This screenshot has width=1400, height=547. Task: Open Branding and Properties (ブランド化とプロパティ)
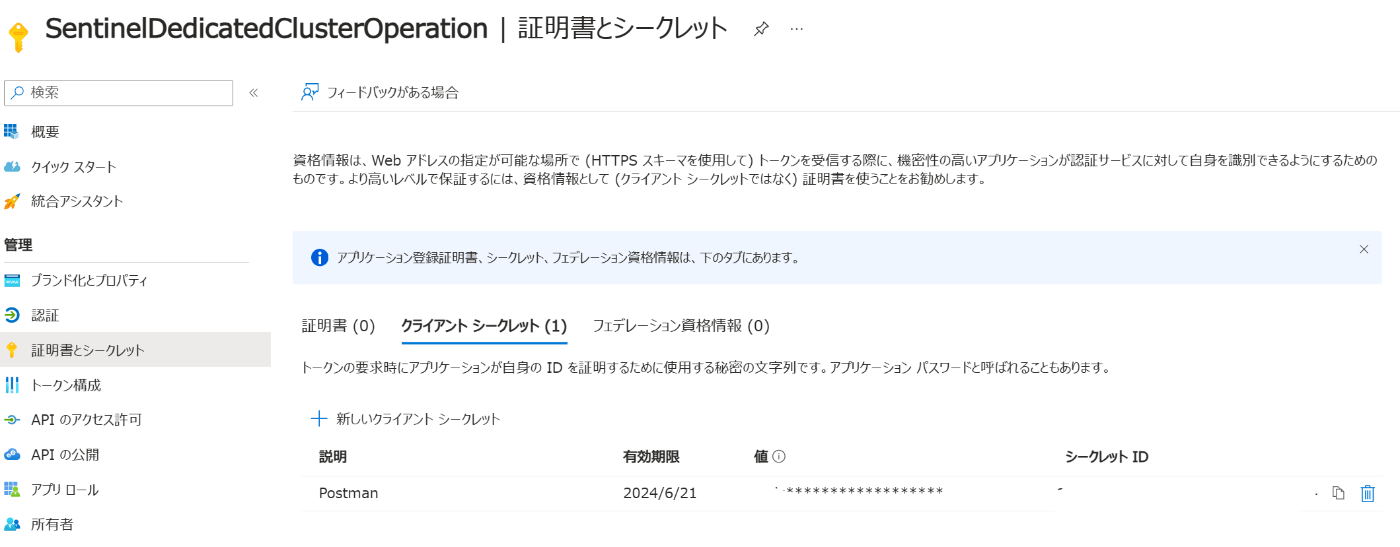tap(89, 280)
